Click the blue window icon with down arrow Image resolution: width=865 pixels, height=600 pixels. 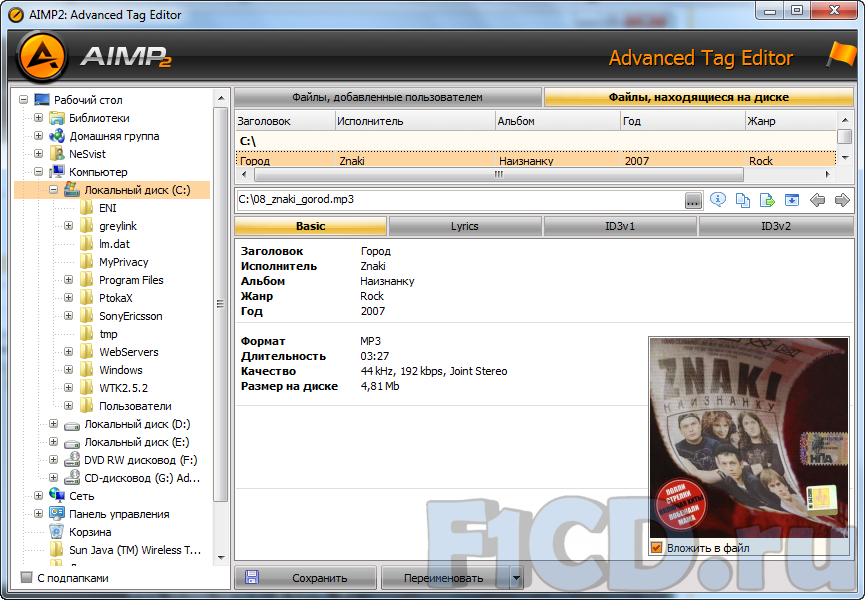click(x=792, y=200)
